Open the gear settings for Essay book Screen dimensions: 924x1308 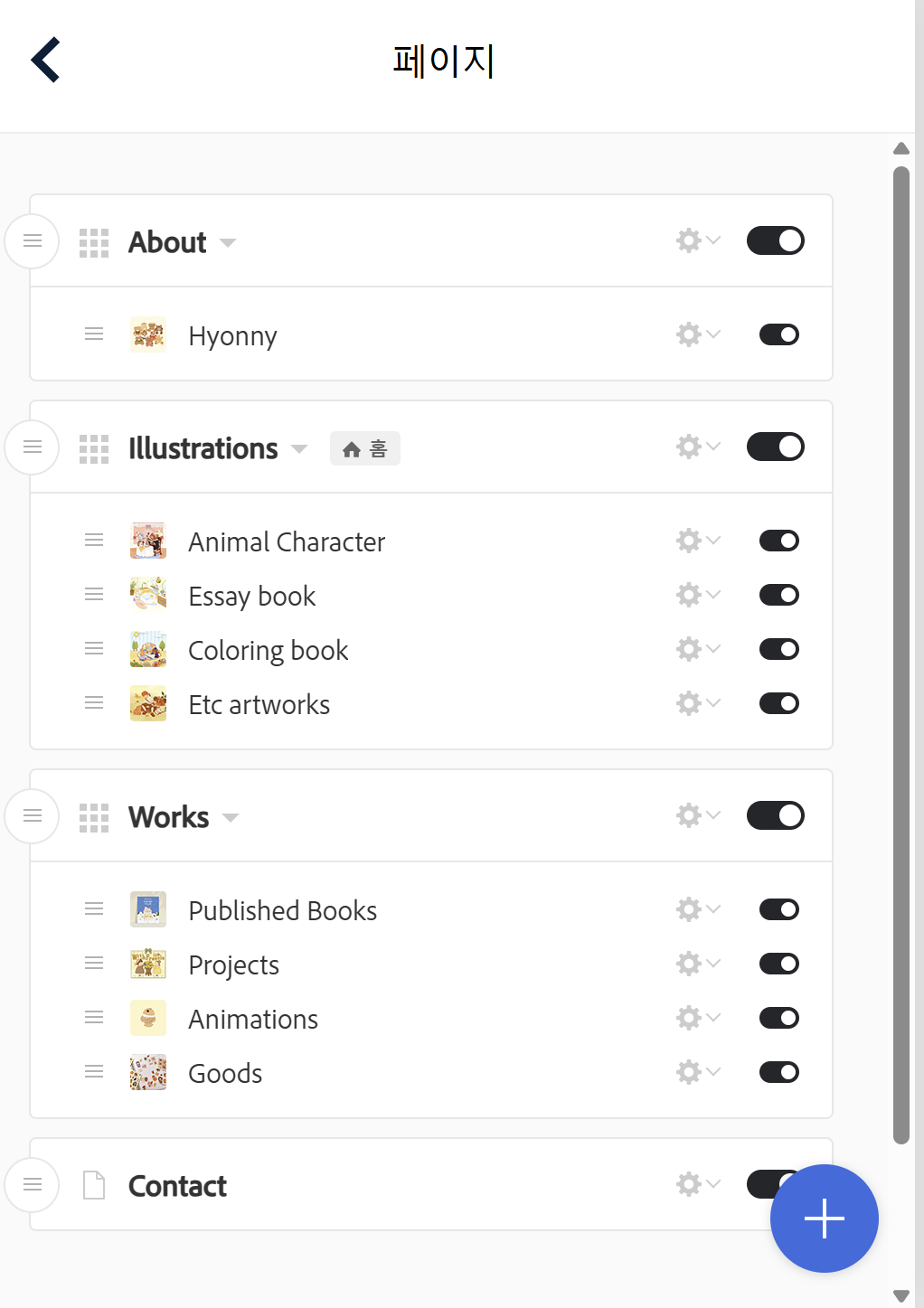(697, 595)
